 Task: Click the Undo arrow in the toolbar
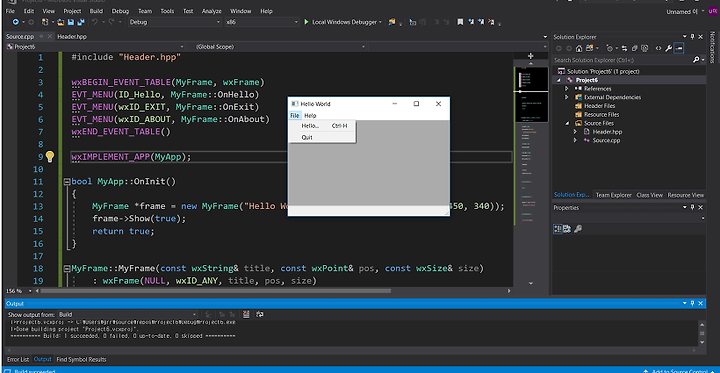tap(95, 22)
